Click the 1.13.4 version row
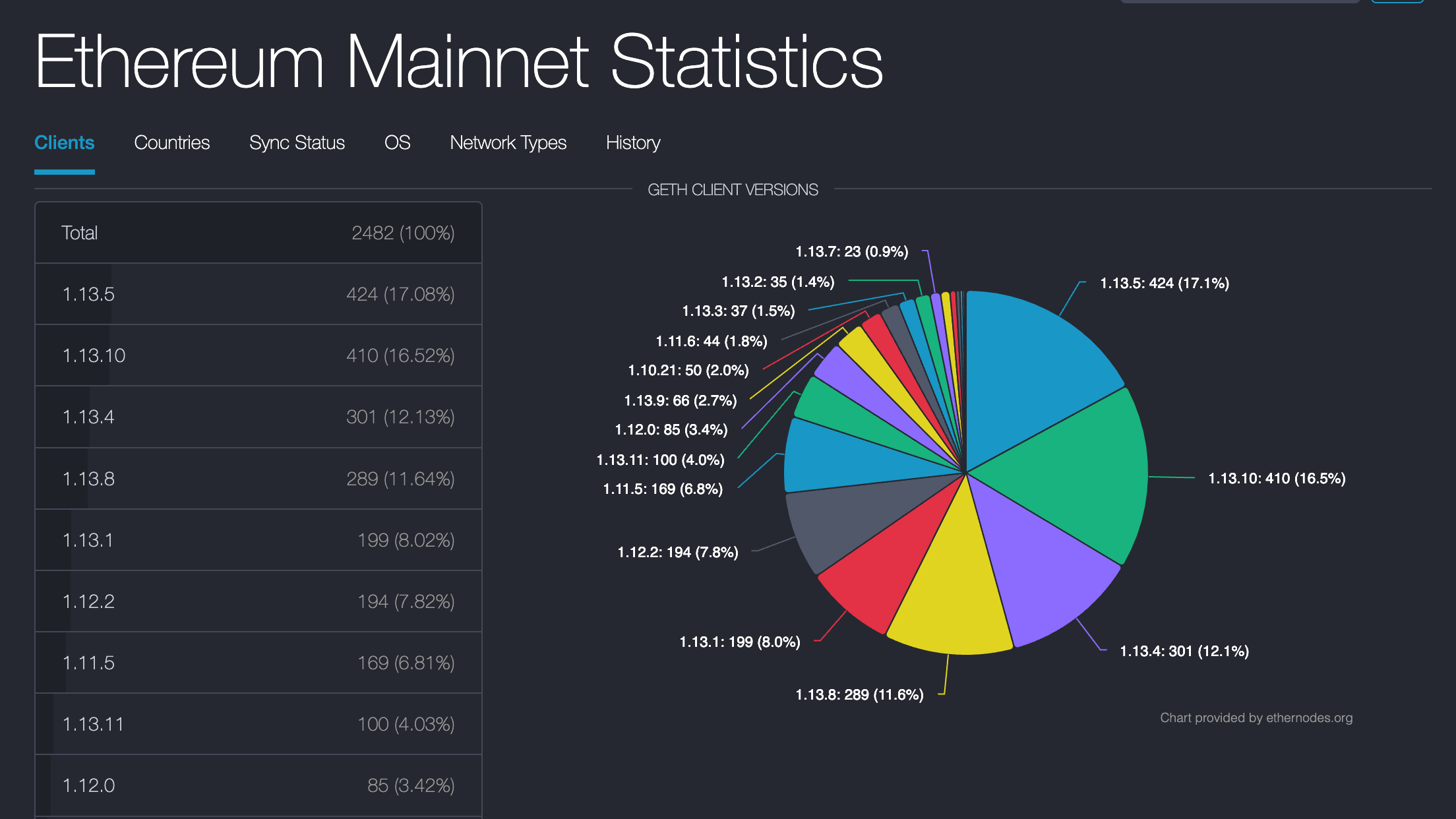The image size is (1456, 819). point(258,417)
